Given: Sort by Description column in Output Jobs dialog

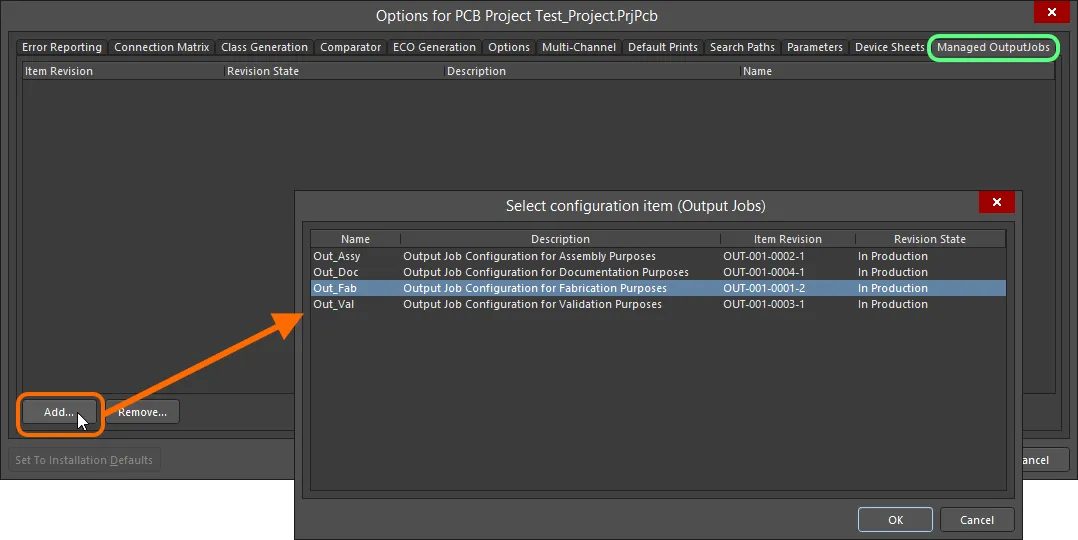Looking at the screenshot, I should point(560,239).
